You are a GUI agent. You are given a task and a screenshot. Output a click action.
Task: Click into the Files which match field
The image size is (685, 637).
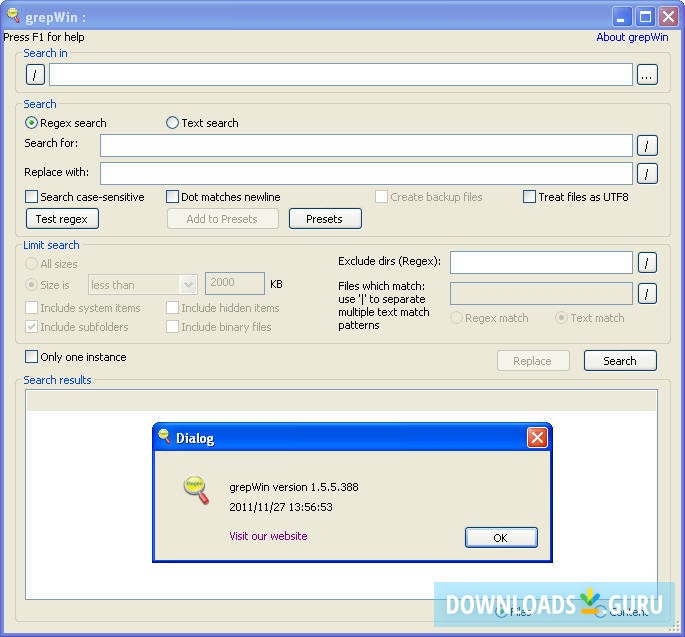tap(541, 293)
